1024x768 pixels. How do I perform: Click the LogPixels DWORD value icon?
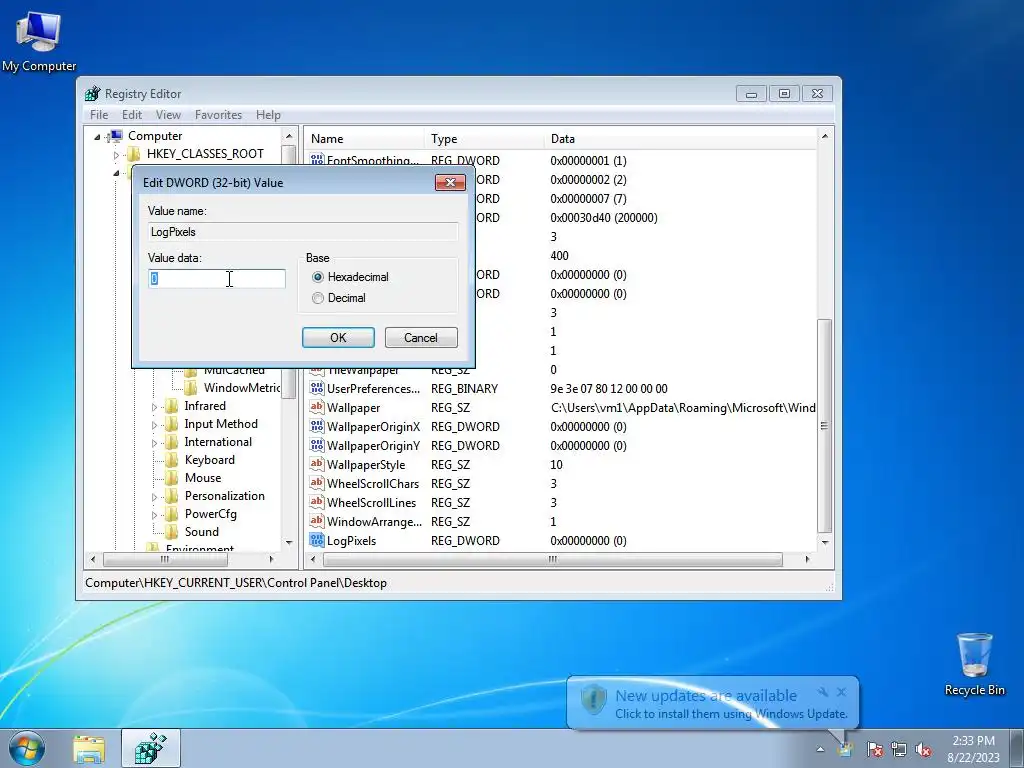tap(317, 540)
